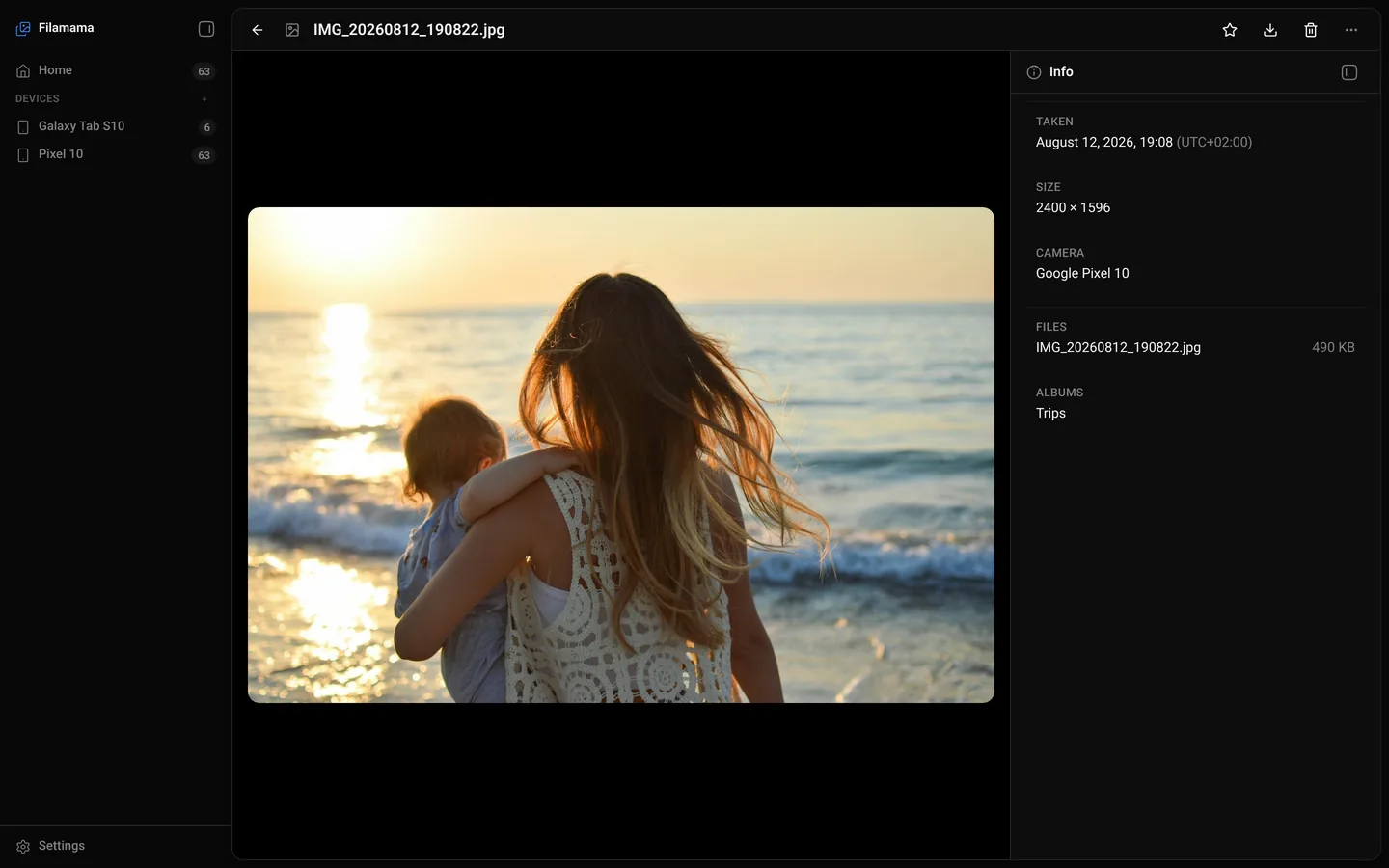
Task: Click the size value 2400 × 1596
Action: pos(1073,207)
